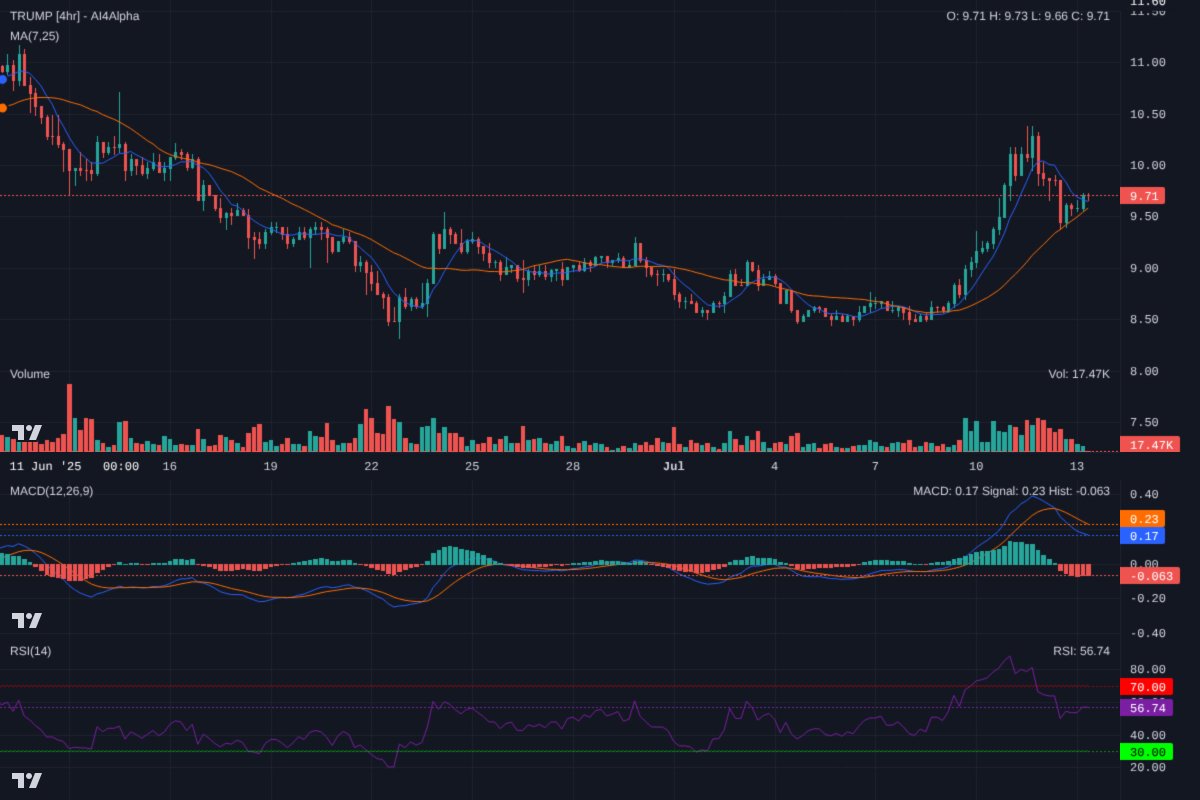Click the 'MACD(12,26,9)' indicator label

coord(51,490)
